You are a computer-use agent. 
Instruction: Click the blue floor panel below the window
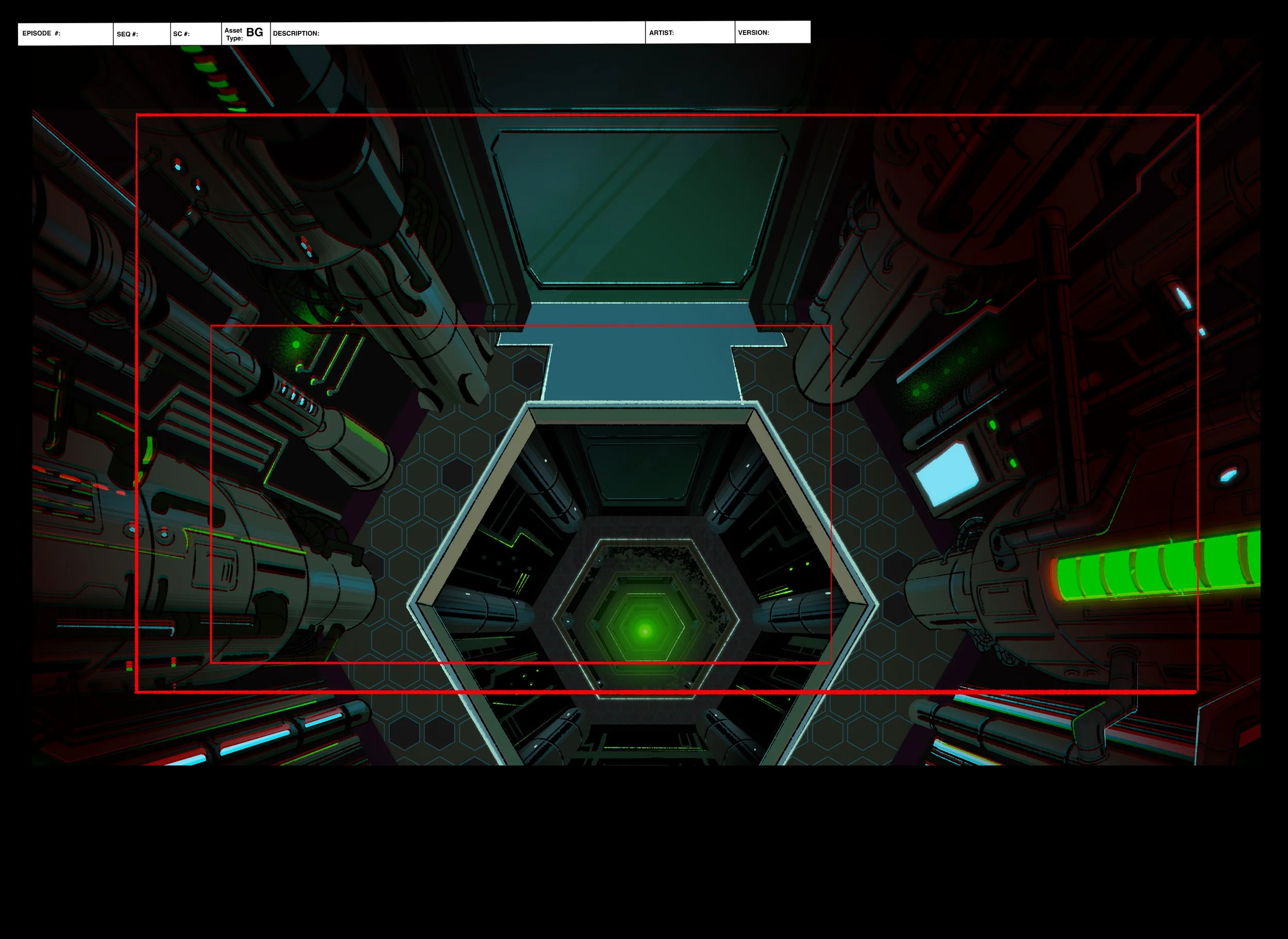[641, 369]
